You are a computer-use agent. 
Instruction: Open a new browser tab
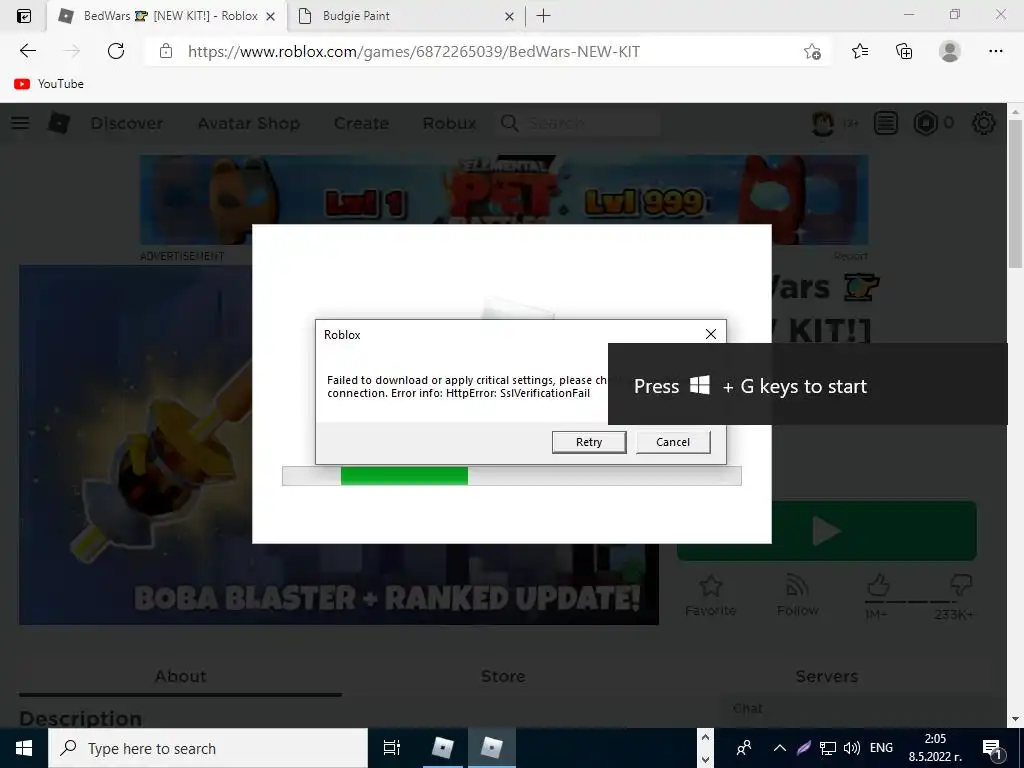[x=543, y=16]
